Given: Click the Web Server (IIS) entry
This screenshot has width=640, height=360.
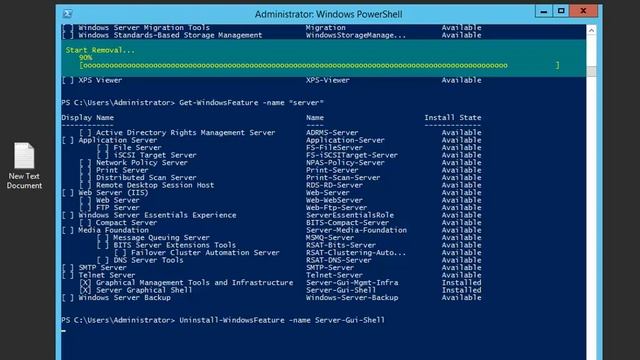Looking at the screenshot, I should 113,193.
